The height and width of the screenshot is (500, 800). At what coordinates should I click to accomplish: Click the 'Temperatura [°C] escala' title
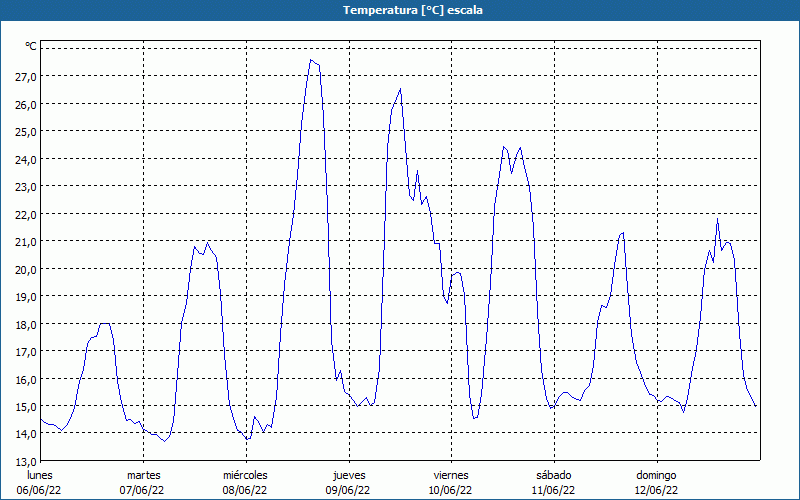pos(413,10)
